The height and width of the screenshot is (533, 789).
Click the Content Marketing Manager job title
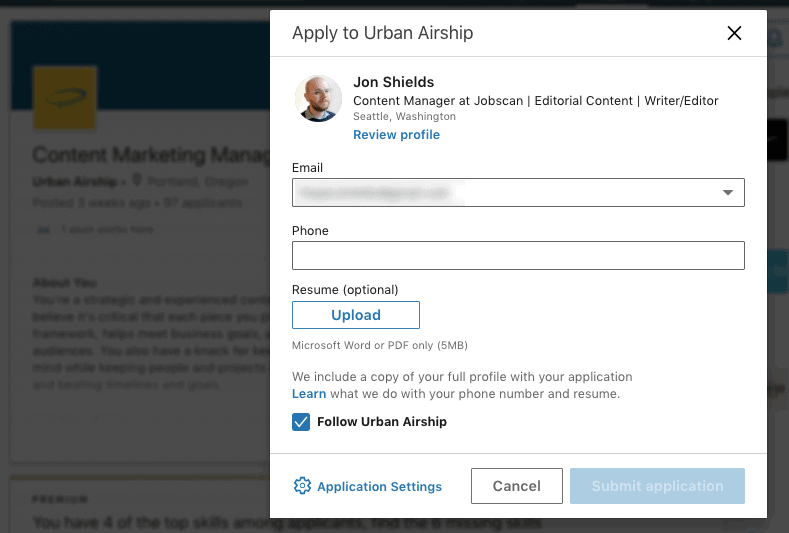[150, 155]
